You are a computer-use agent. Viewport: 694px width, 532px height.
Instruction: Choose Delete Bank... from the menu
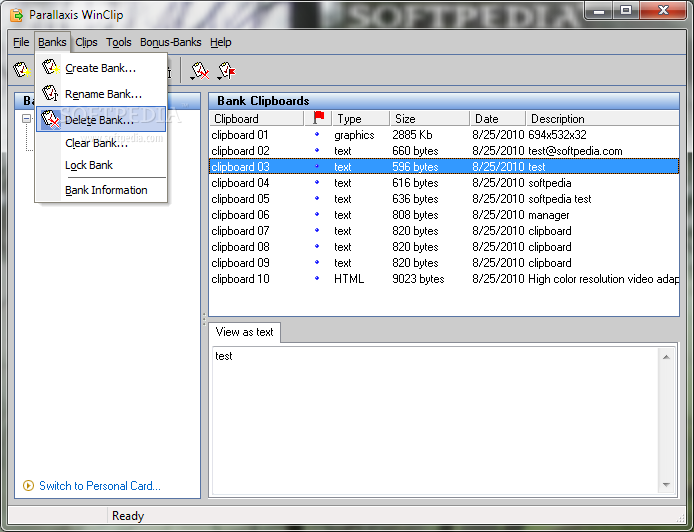pyautogui.click(x=101, y=120)
